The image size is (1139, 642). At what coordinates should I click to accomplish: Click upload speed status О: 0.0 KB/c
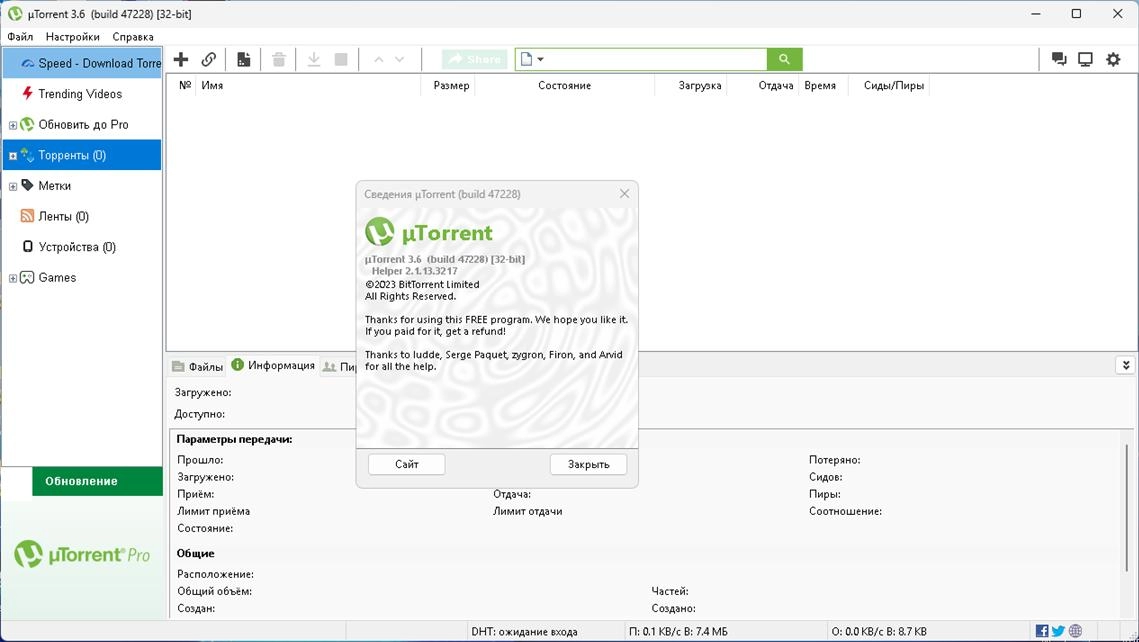pos(879,632)
